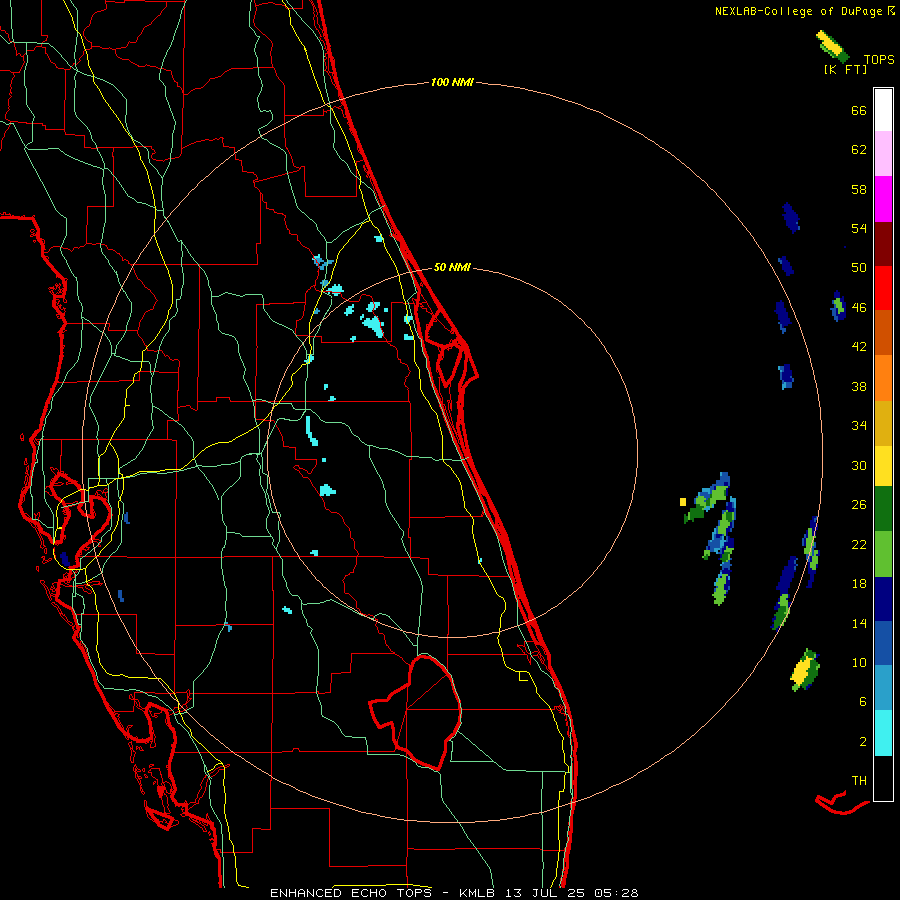Pick the cyan legend swatch

pos(883,733)
